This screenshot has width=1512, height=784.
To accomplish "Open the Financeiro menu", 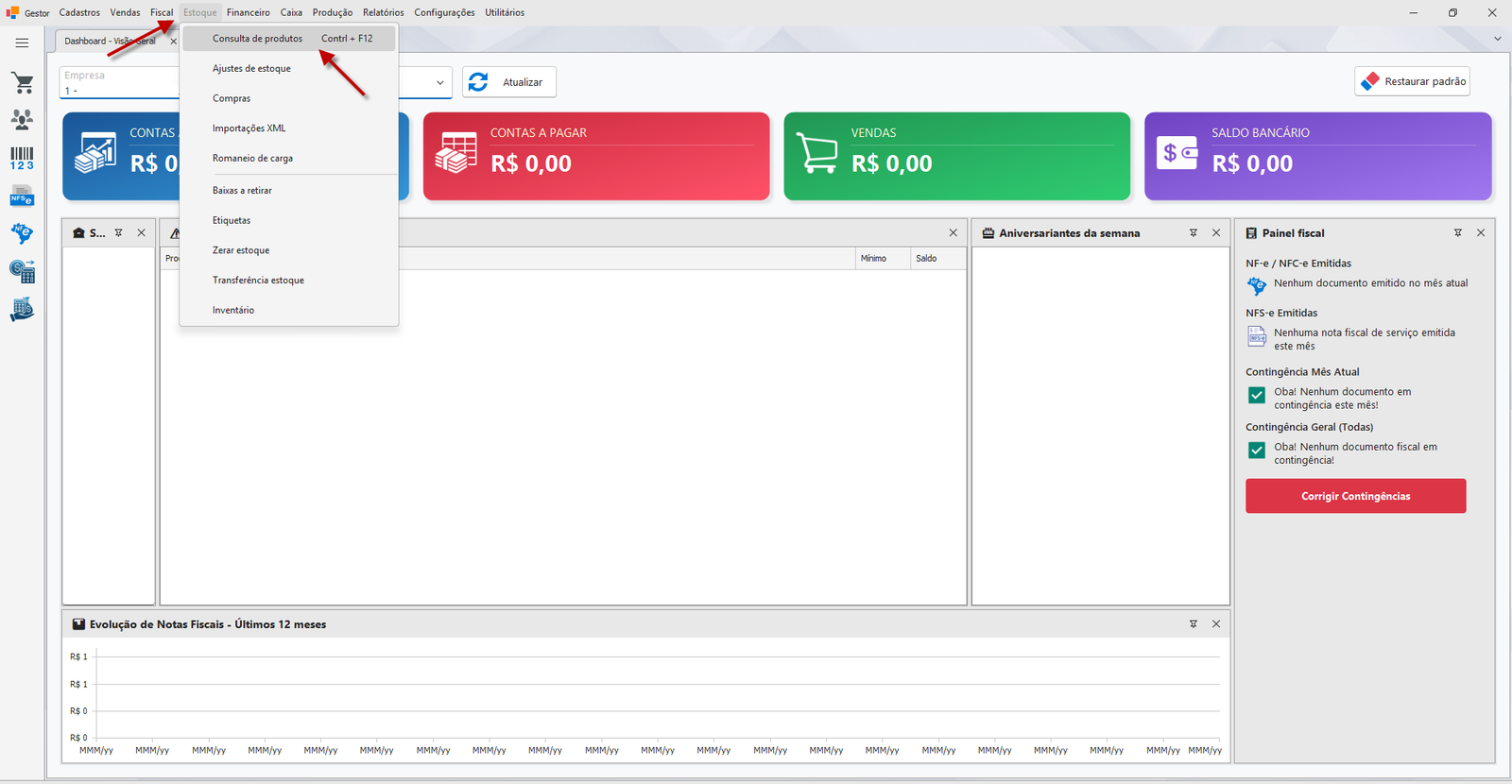I will click(x=249, y=12).
